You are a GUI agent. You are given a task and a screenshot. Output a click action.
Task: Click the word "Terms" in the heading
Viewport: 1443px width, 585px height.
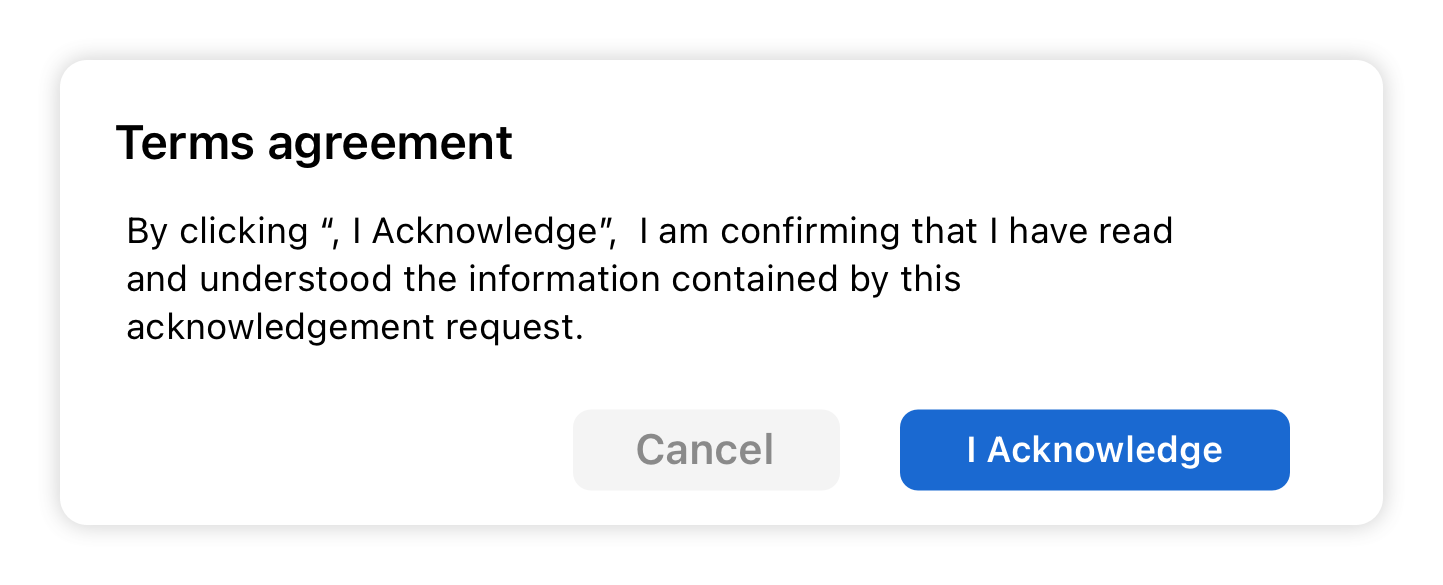coord(185,143)
